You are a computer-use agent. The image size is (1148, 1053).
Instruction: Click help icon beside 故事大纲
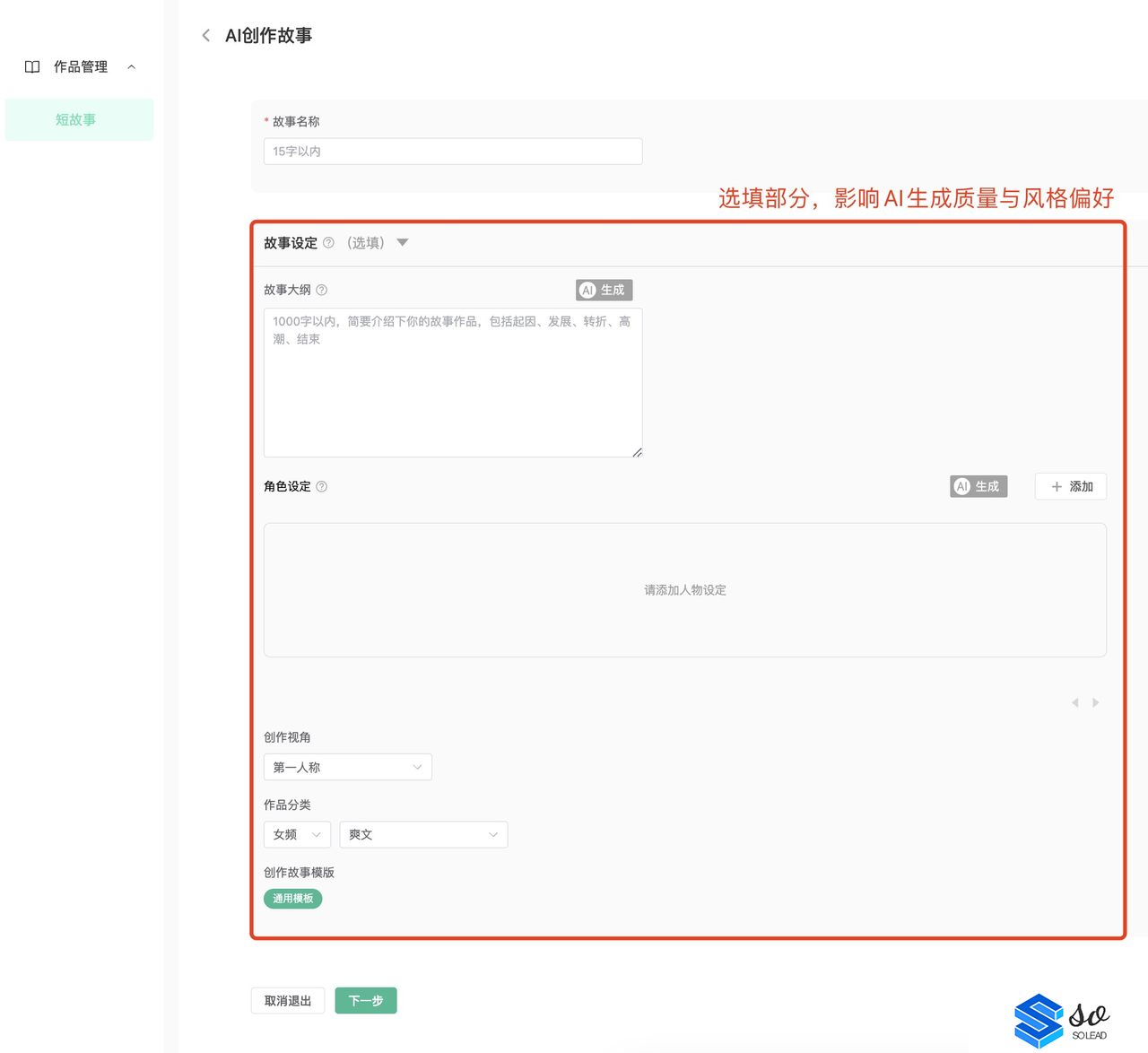pyautogui.click(x=322, y=290)
